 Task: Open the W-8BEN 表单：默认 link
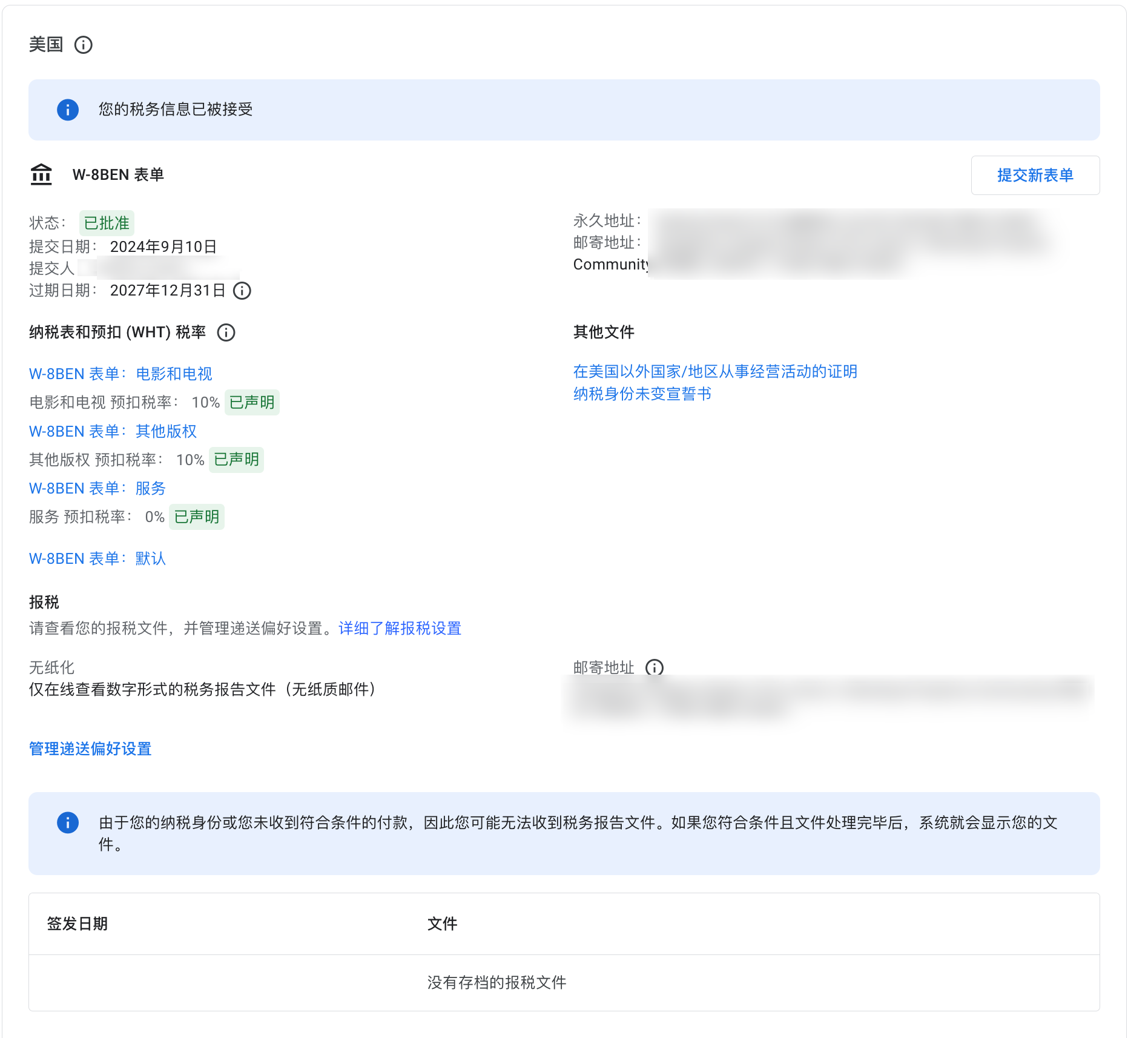point(97,558)
